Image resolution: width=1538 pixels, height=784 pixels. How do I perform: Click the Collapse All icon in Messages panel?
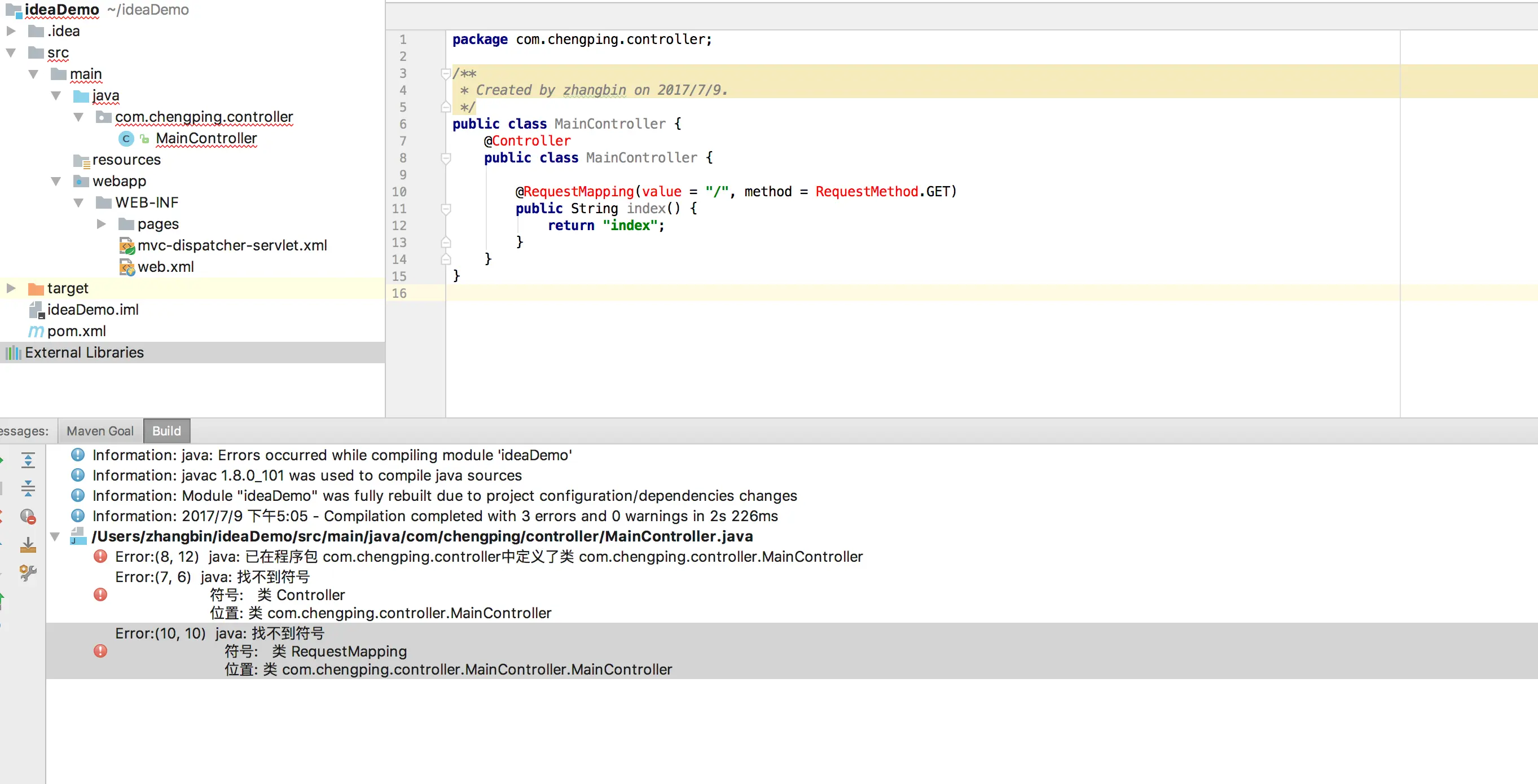pyautogui.click(x=28, y=488)
